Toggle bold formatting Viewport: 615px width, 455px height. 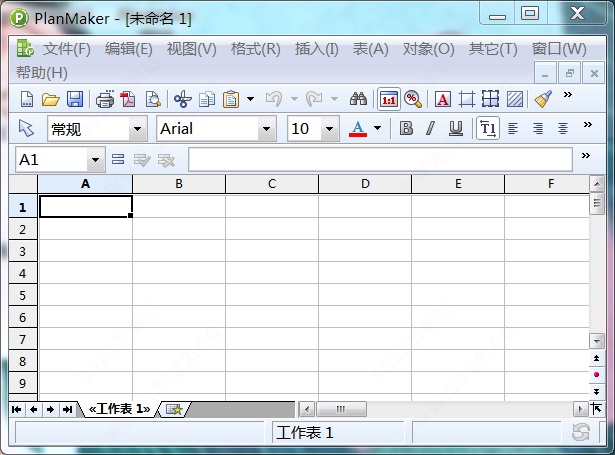point(406,128)
